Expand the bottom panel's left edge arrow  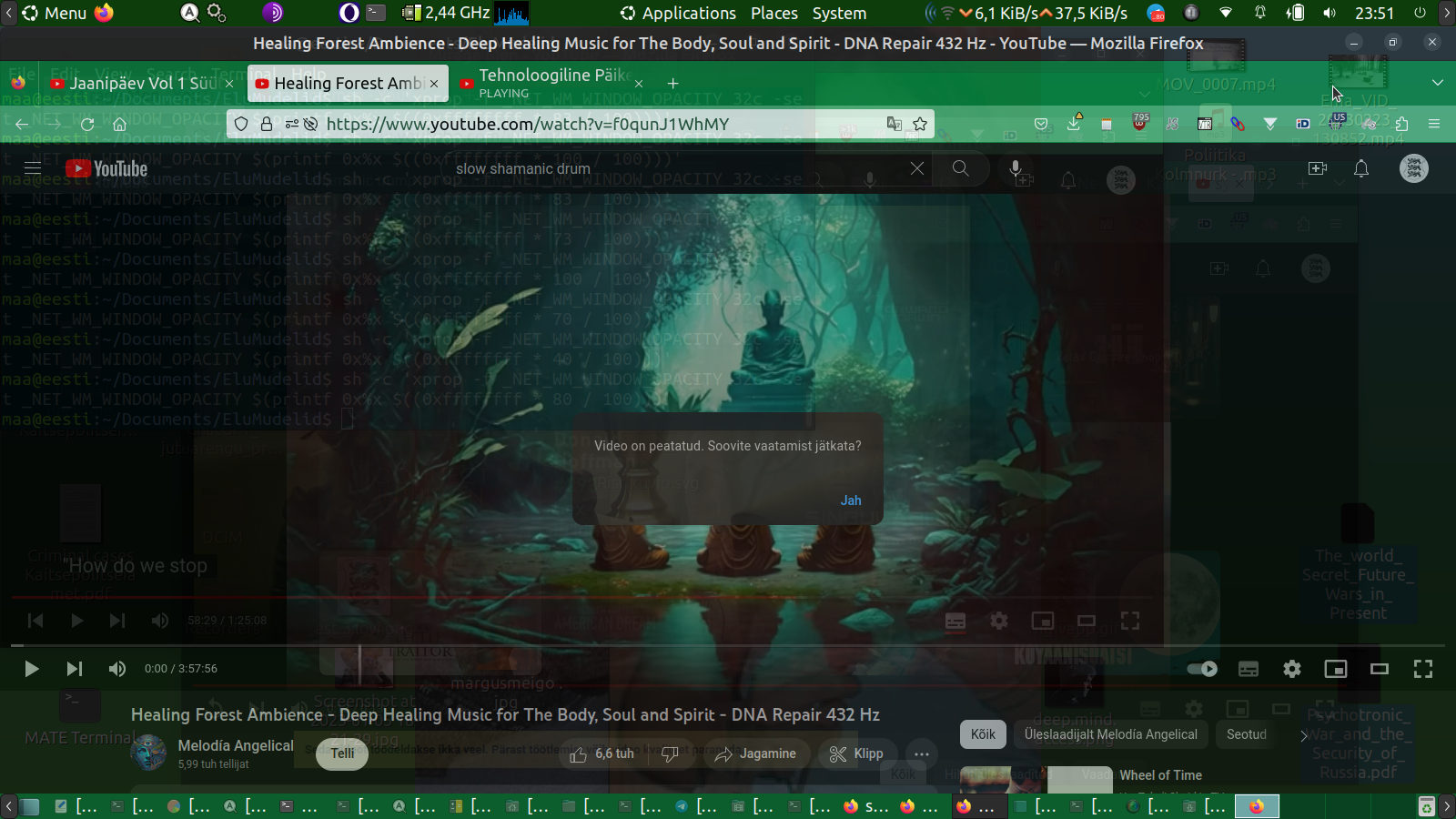[8, 806]
